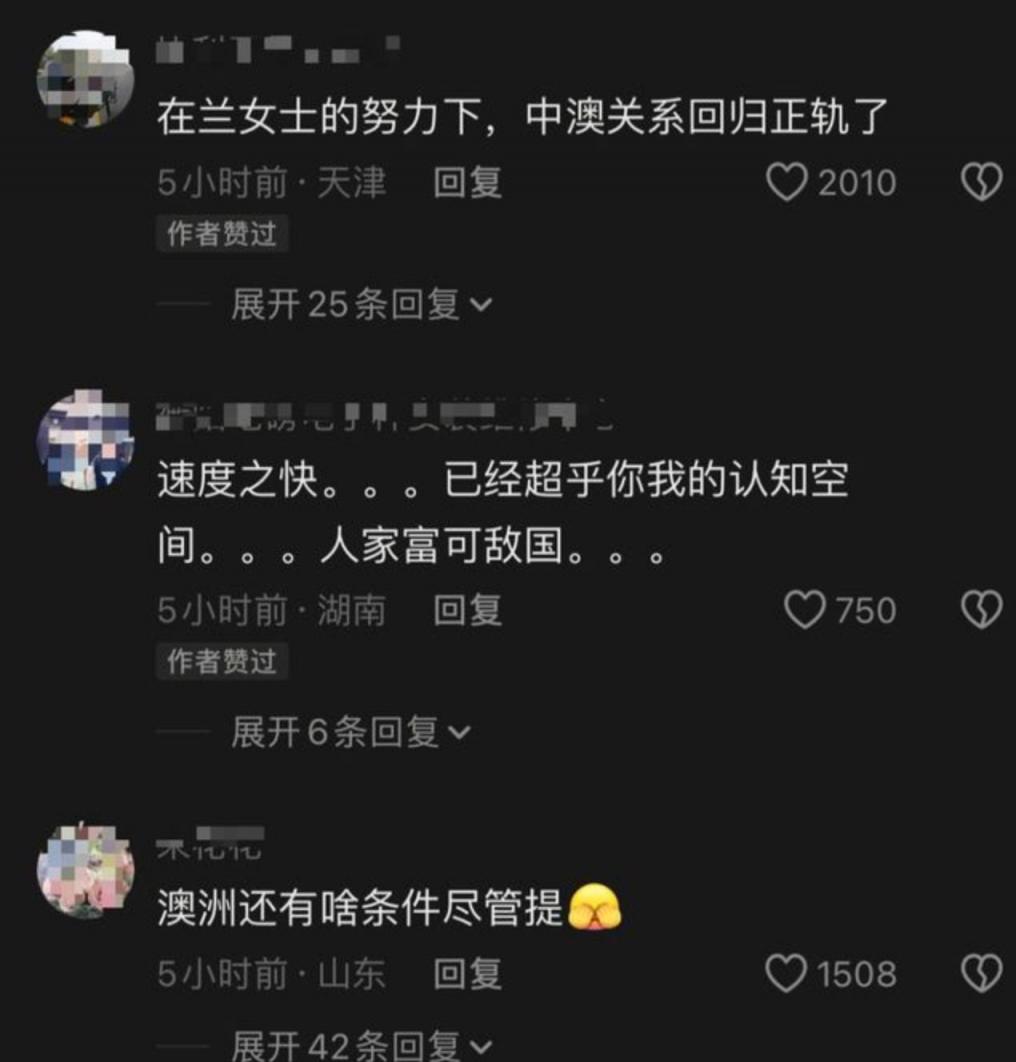Like the comment from 天津 with 2010 likes
Image resolution: width=1016 pixels, height=1062 pixels.
(786, 182)
